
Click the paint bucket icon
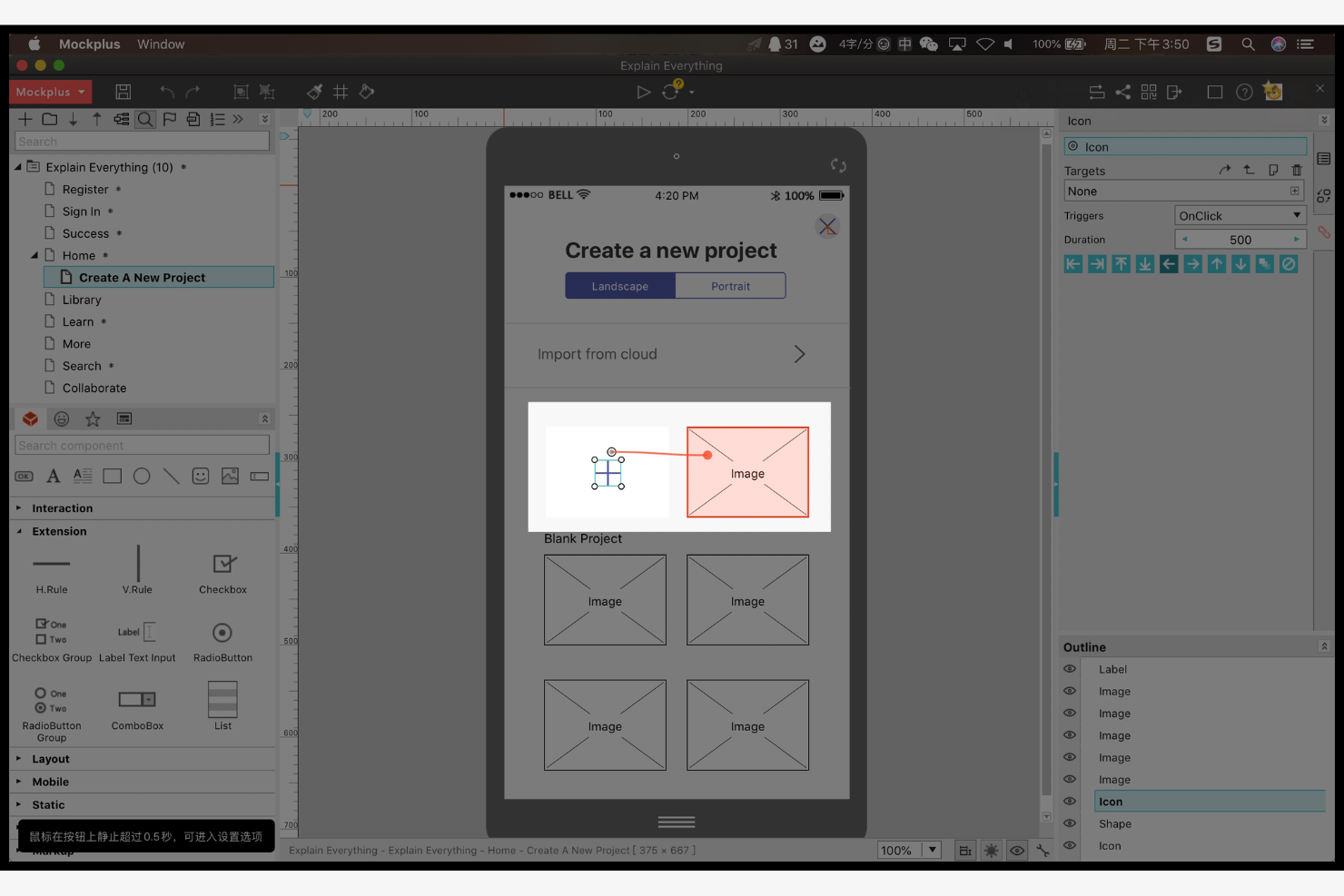pyautogui.click(x=367, y=92)
